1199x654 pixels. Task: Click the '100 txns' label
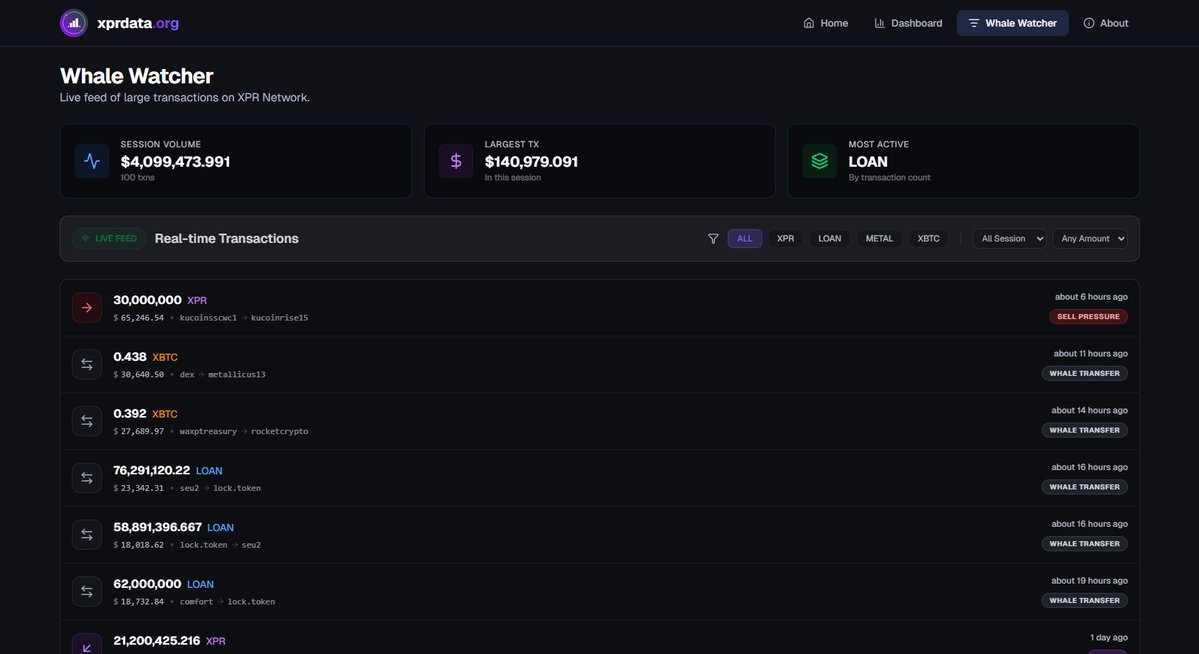point(138,177)
